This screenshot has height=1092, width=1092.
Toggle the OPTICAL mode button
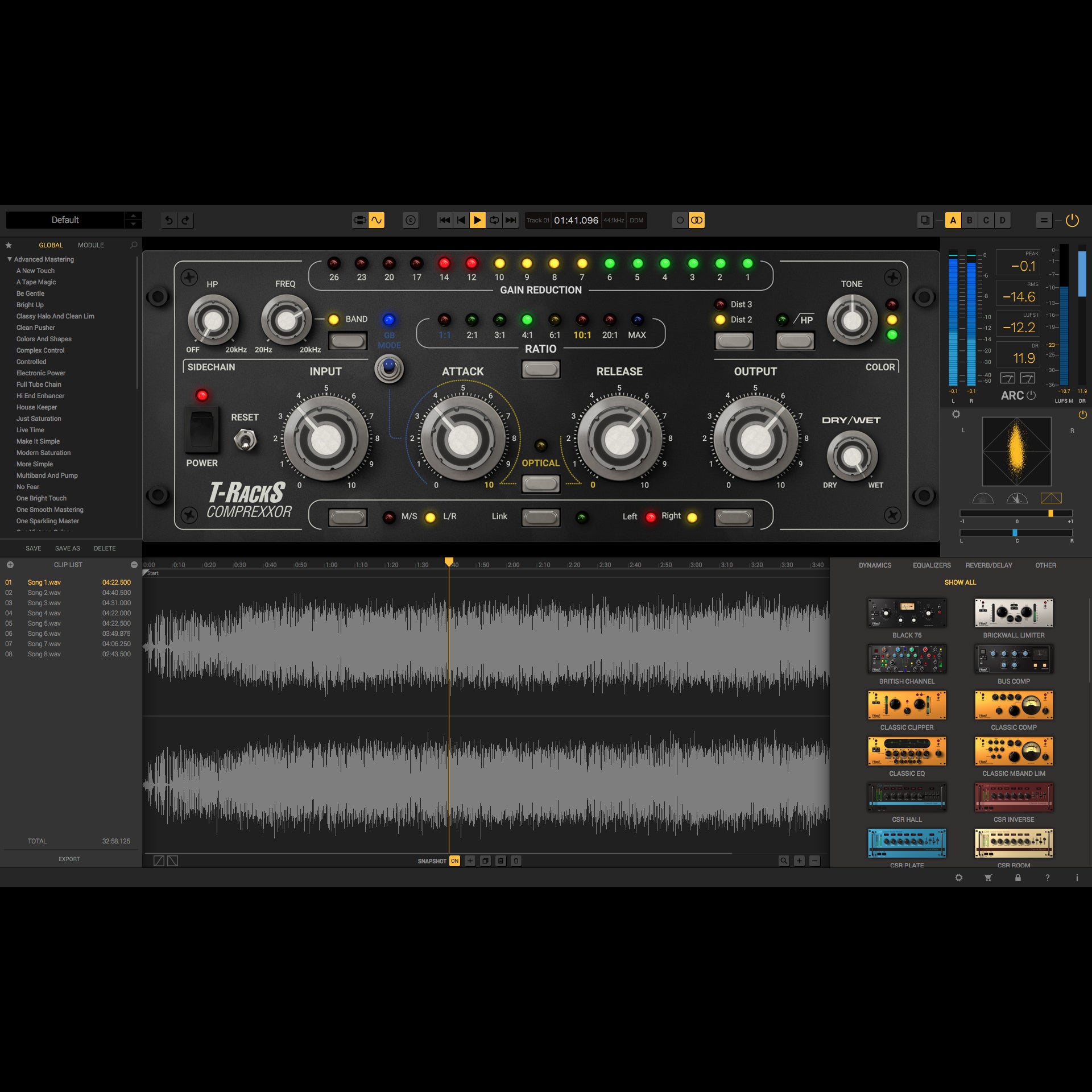tap(541, 484)
